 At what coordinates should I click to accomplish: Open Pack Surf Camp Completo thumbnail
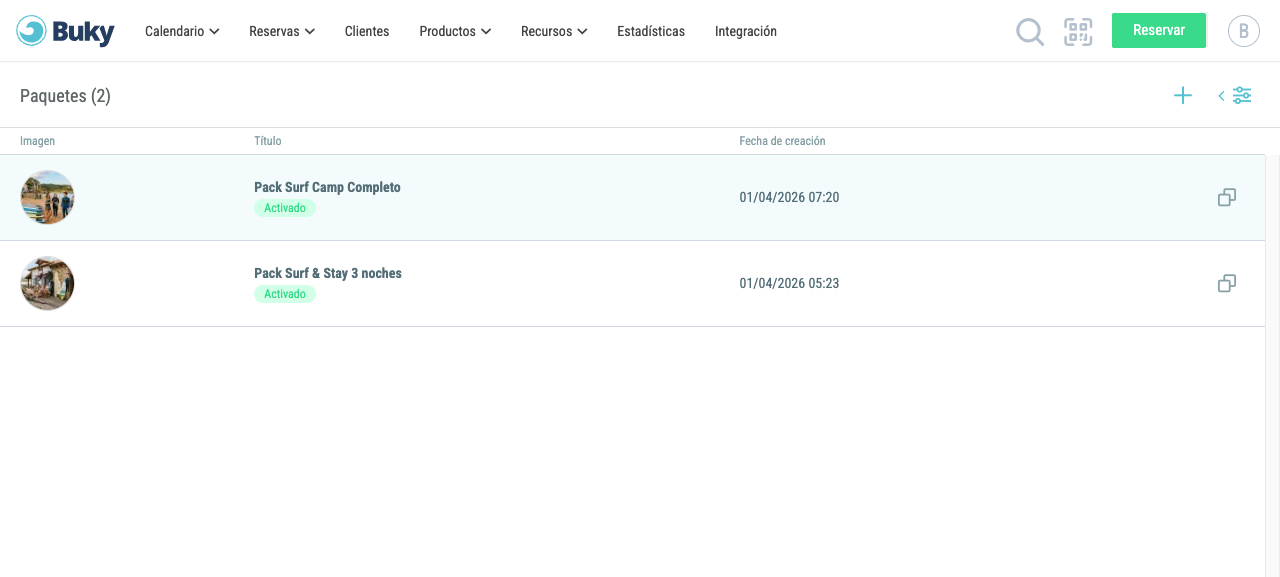pos(47,197)
